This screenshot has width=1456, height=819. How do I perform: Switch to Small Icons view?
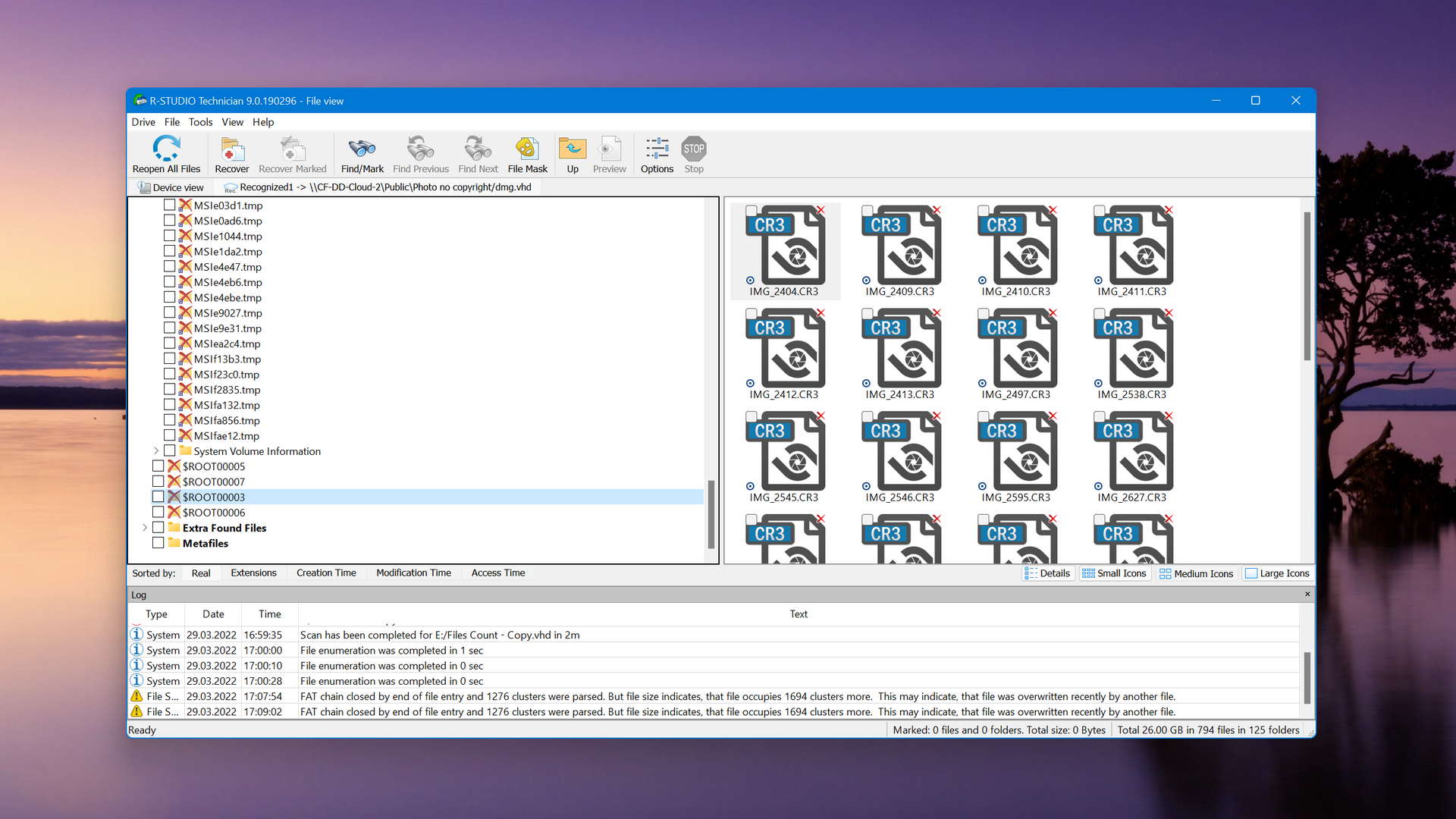(1114, 573)
